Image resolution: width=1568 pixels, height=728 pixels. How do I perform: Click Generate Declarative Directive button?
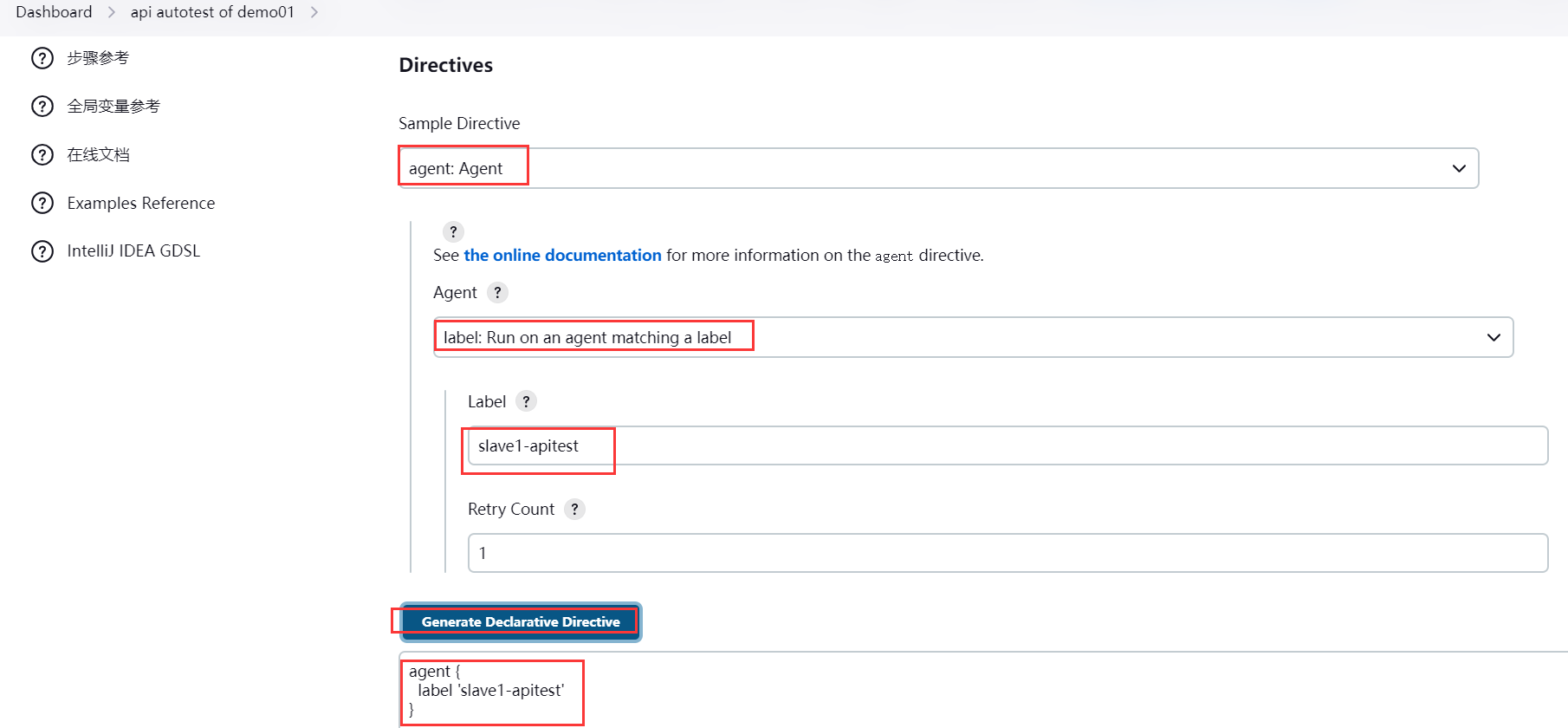[x=521, y=621]
